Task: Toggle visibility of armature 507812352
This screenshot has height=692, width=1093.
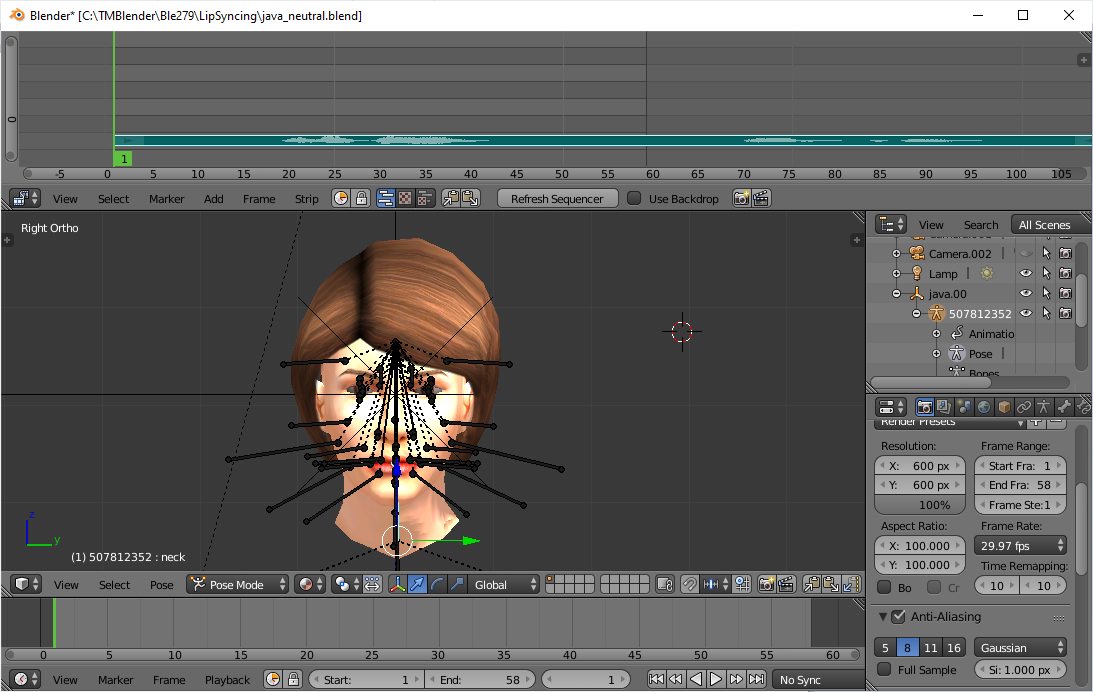Action: coord(1026,314)
